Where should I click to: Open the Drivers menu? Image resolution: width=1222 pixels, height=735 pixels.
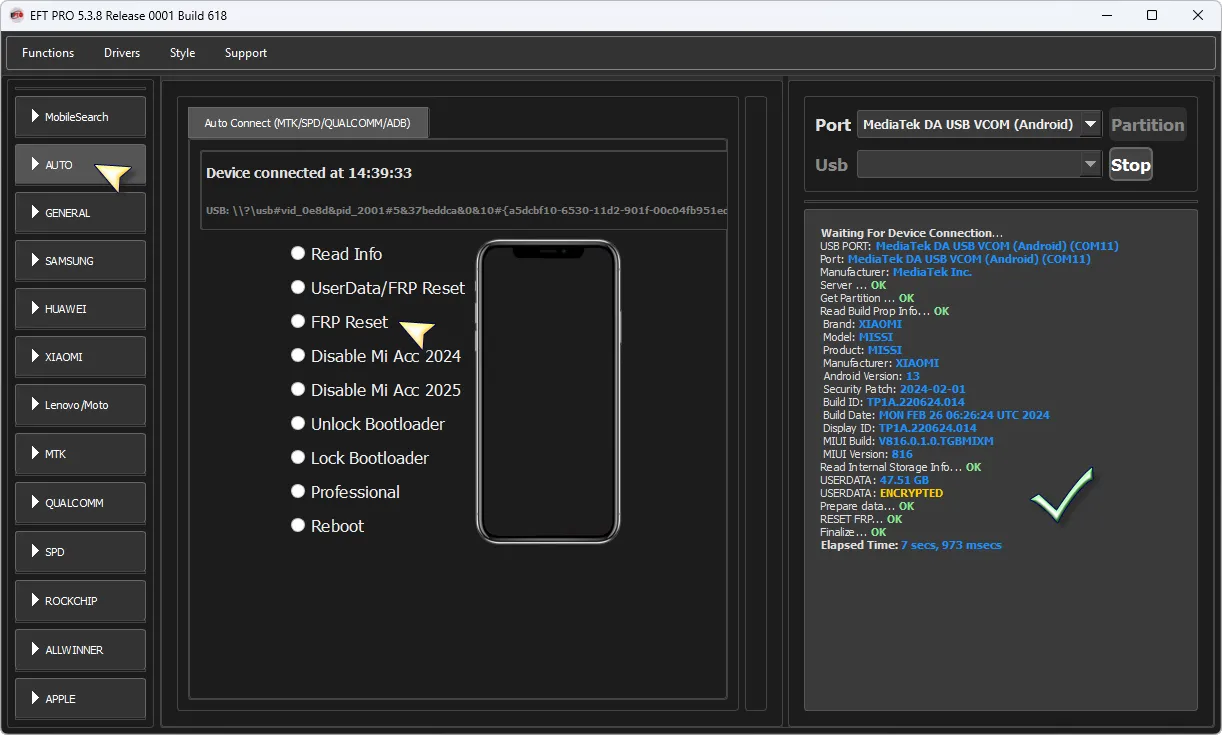click(x=122, y=53)
